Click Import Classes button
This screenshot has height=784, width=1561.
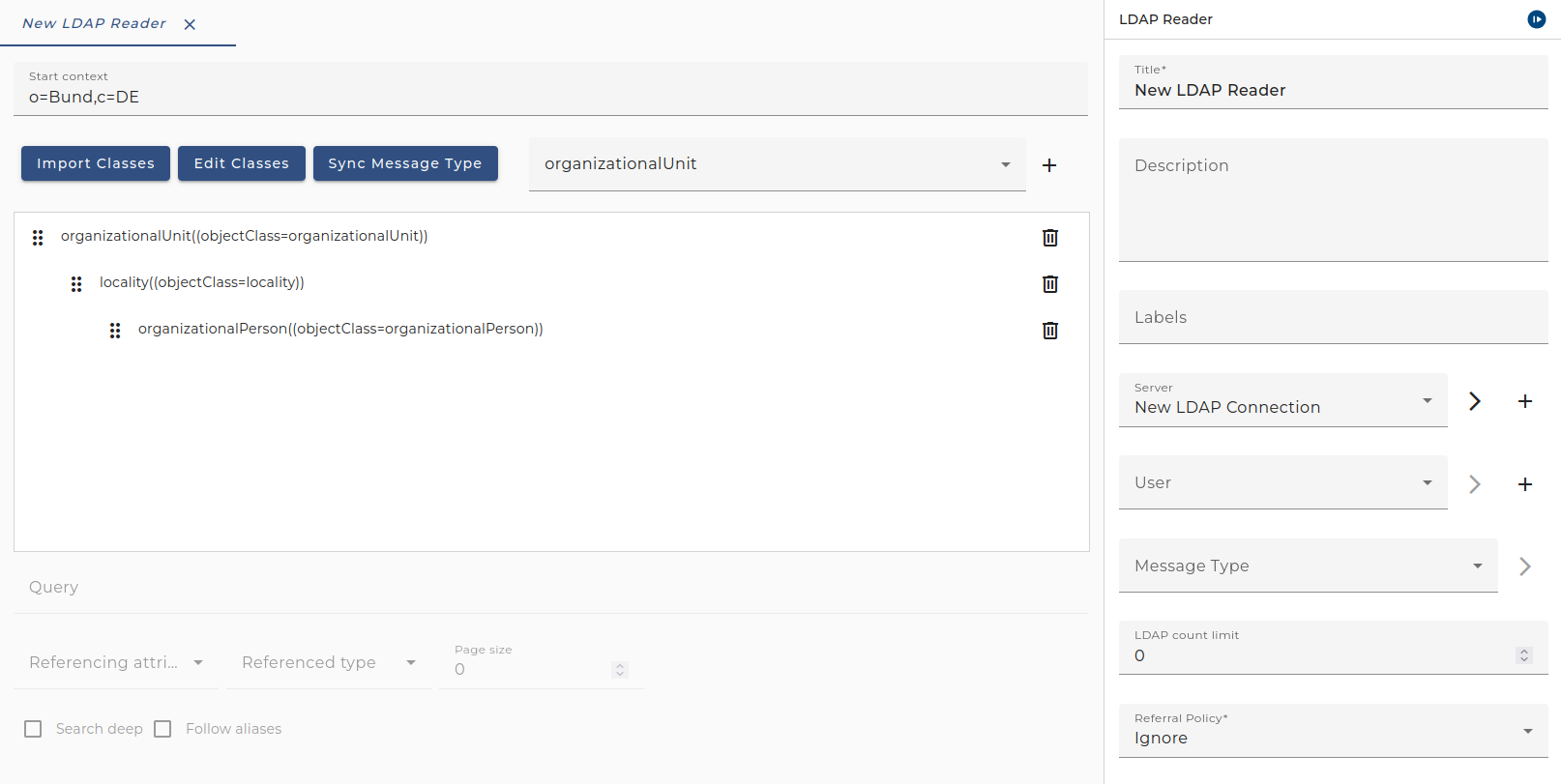96,163
